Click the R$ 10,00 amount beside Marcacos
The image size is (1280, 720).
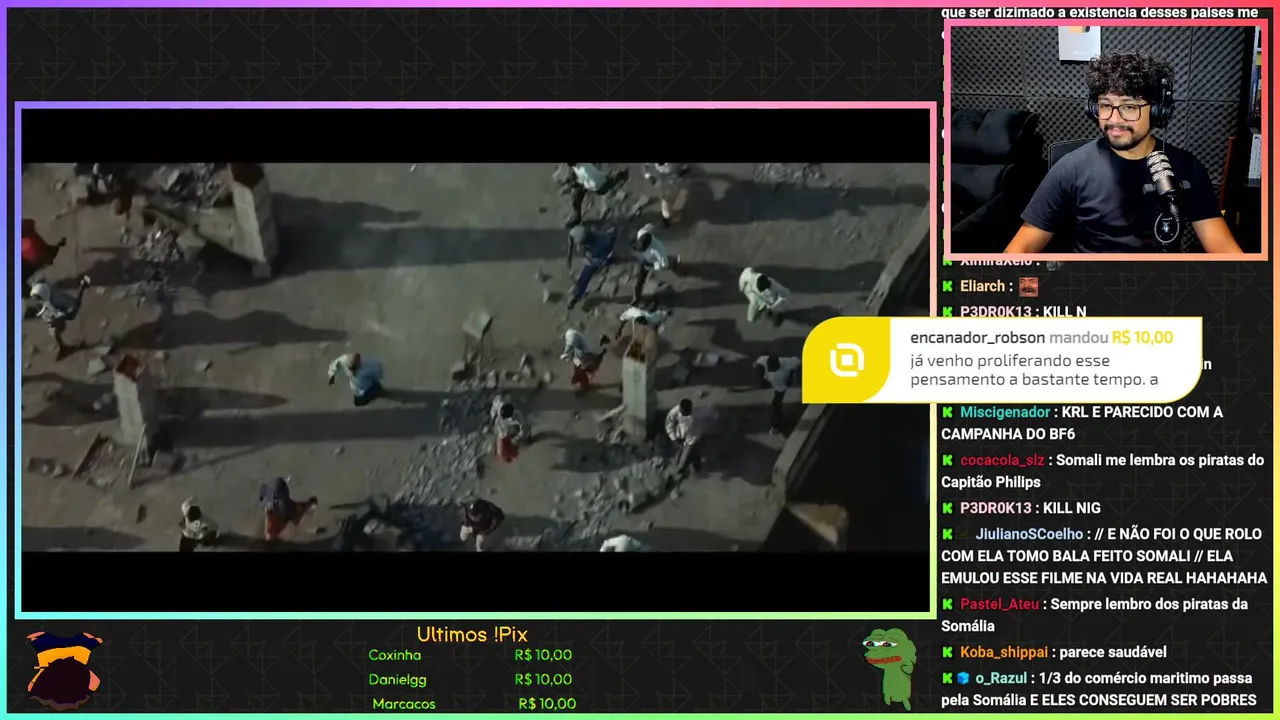pyautogui.click(x=547, y=703)
